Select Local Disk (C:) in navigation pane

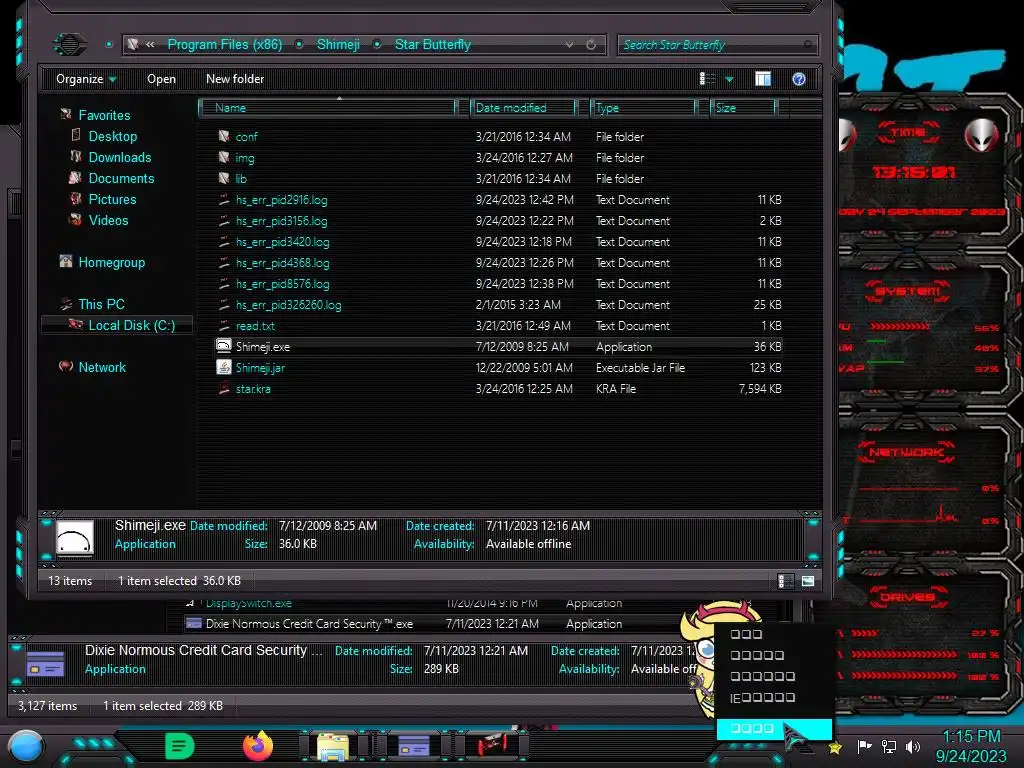coord(118,325)
